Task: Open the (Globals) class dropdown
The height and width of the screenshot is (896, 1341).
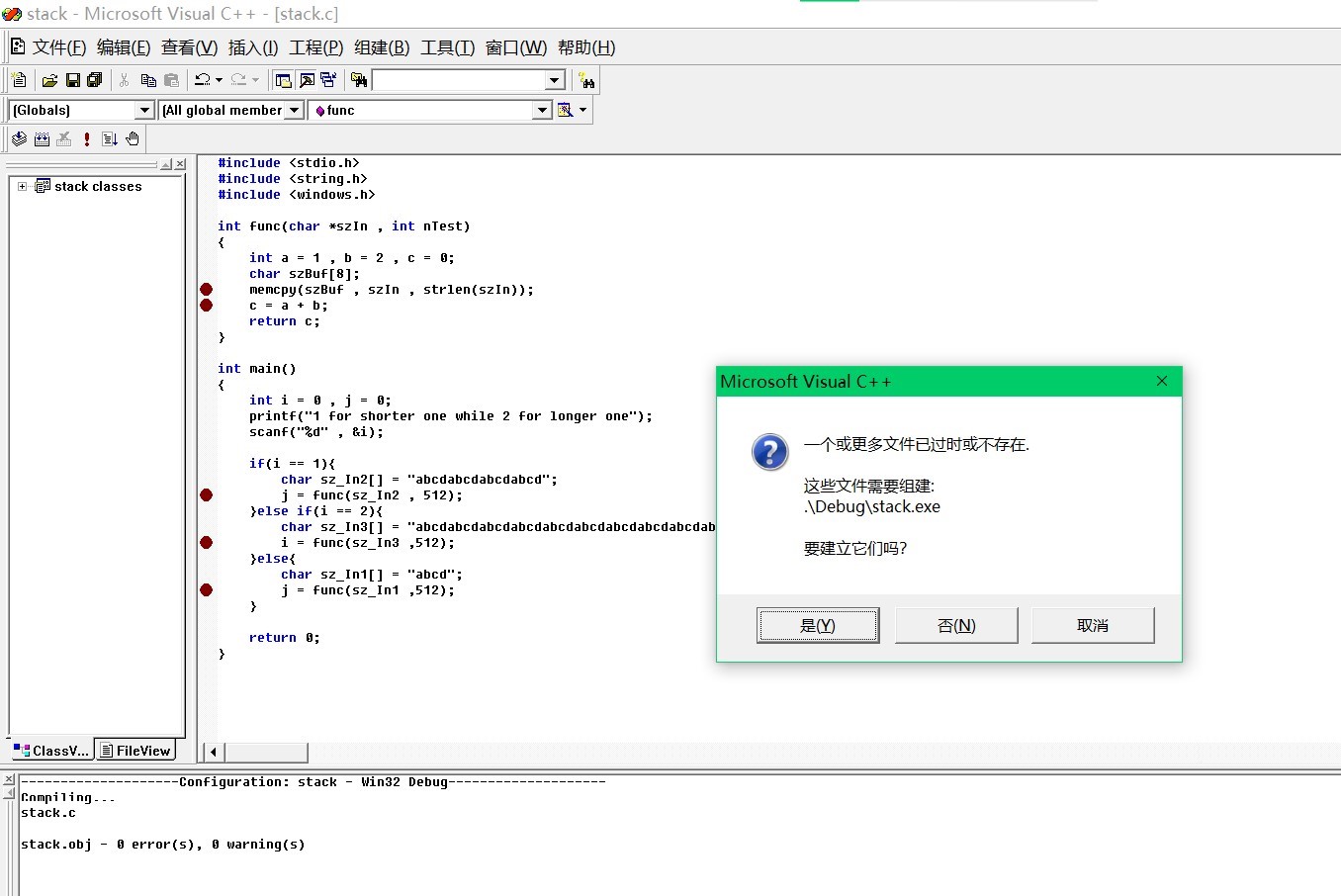Action: click(x=144, y=110)
